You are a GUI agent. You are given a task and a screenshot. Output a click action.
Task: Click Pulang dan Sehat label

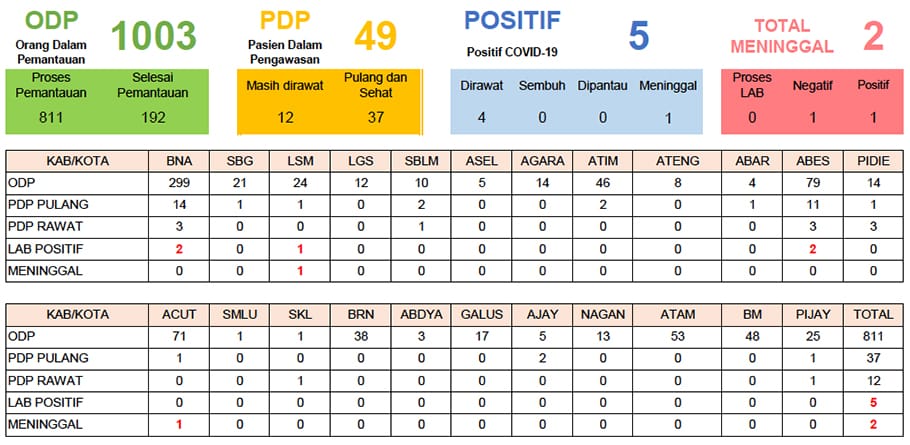coord(375,85)
